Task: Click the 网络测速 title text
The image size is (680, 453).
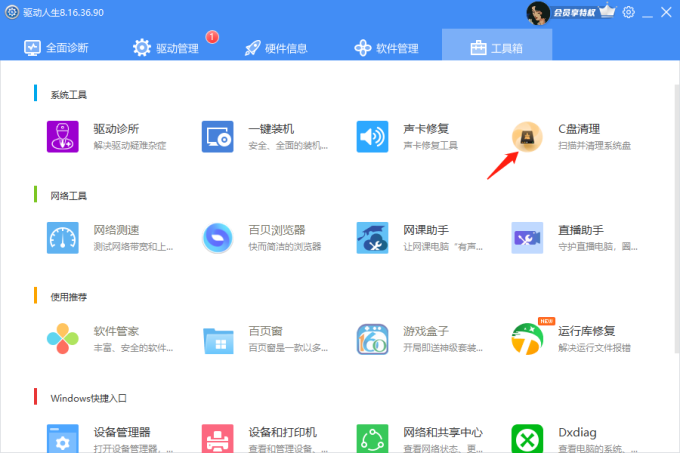Action: click(x=116, y=230)
